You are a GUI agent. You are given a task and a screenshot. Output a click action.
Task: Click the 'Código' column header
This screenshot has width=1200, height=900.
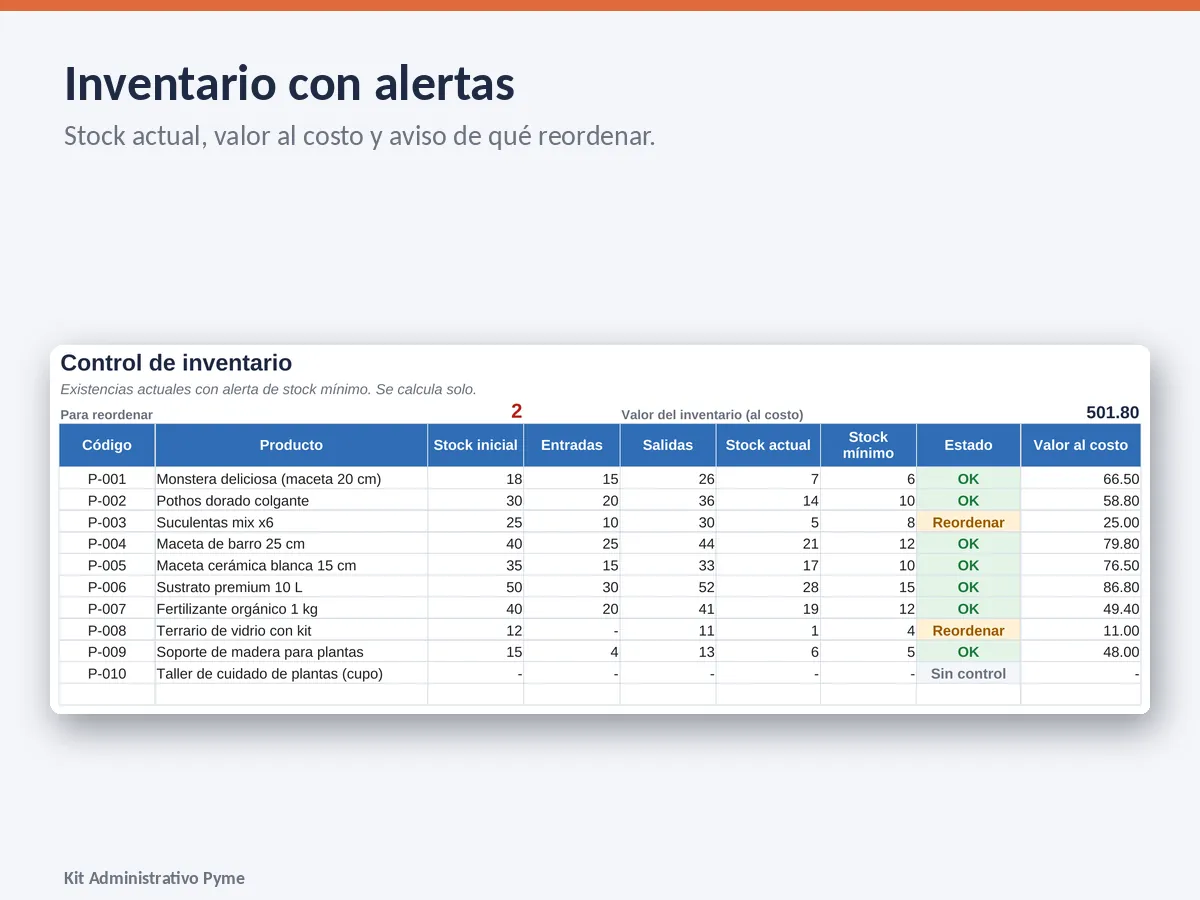click(107, 445)
